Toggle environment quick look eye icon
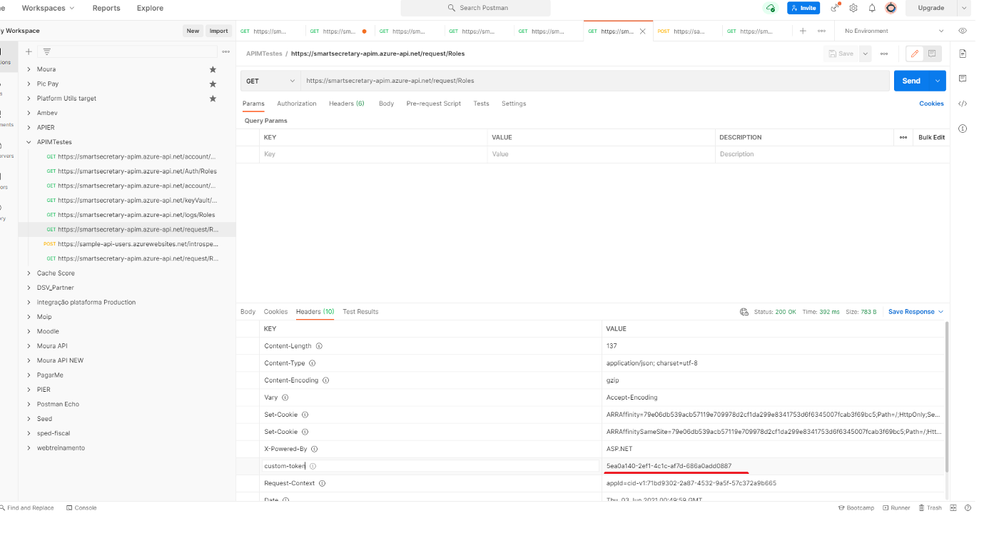999x541 pixels. (x=962, y=31)
